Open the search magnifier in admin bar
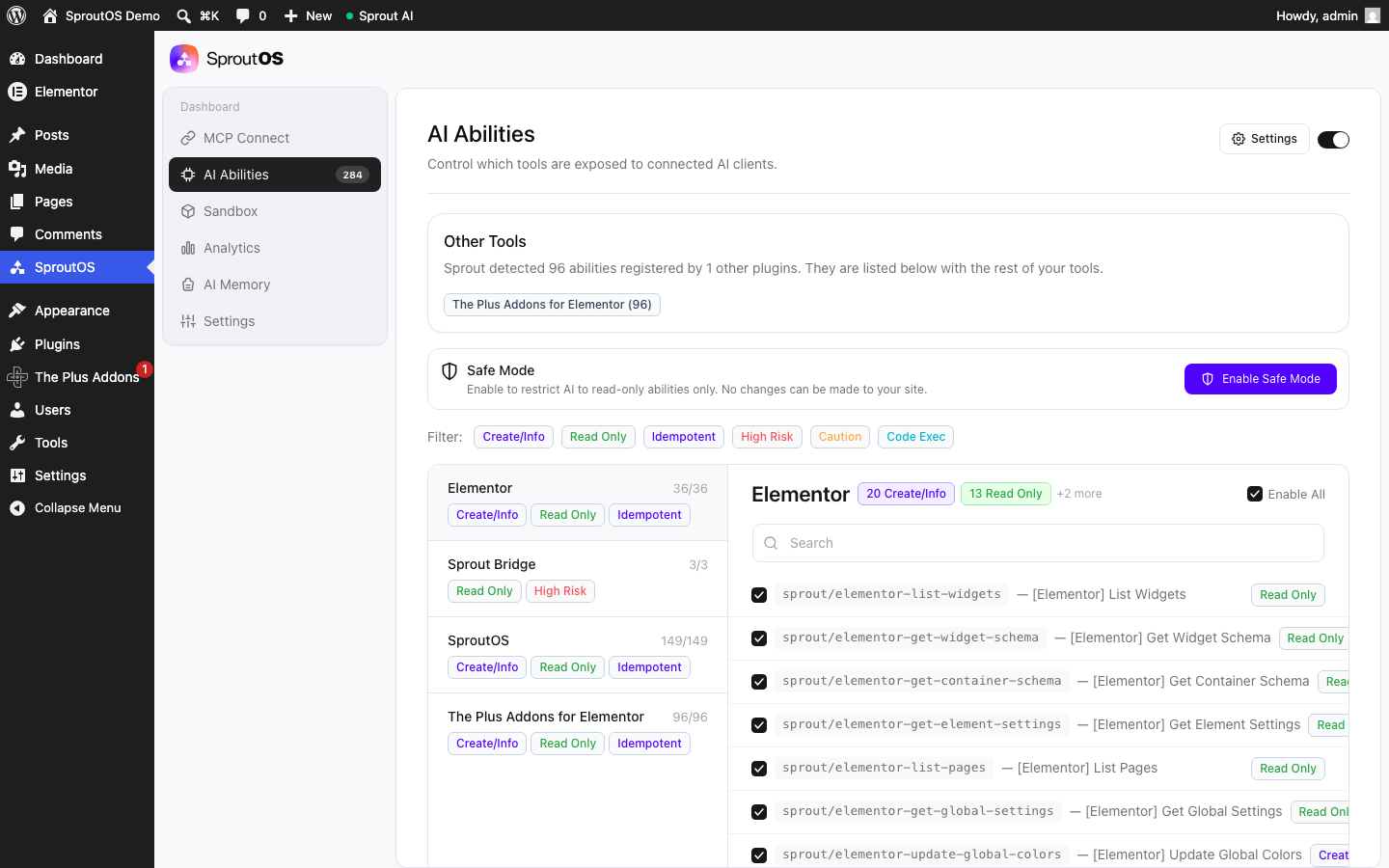 [x=183, y=15]
